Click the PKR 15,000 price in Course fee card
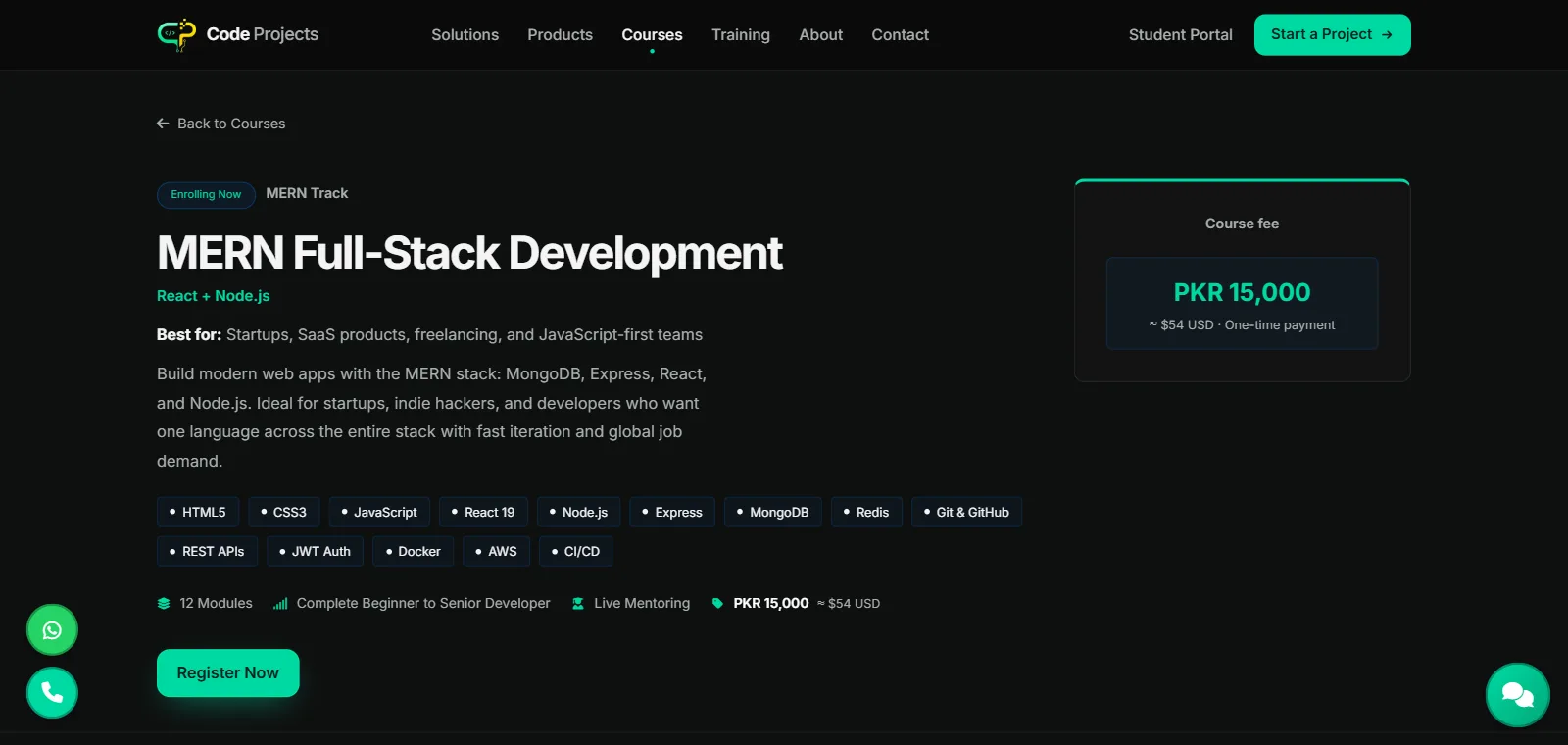 point(1242,292)
